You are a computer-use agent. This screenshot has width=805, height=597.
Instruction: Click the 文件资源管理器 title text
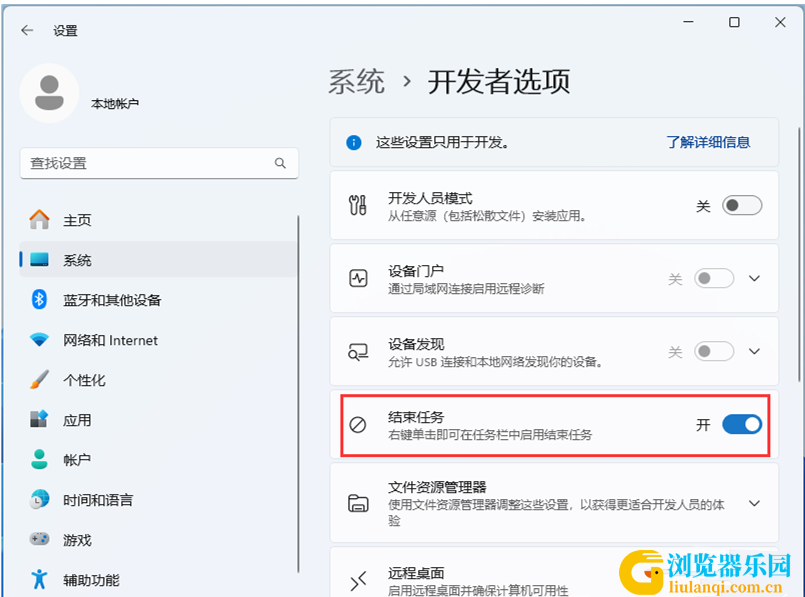tap(437, 486)
